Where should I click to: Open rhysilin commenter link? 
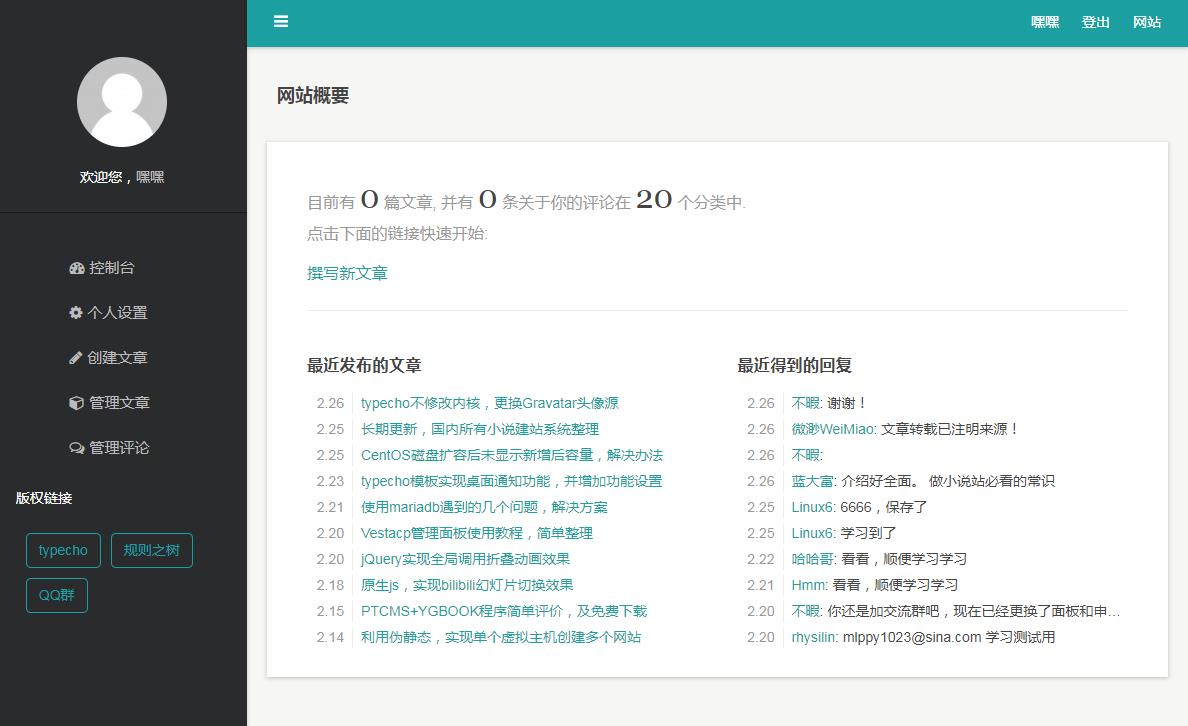coord(814,637)
